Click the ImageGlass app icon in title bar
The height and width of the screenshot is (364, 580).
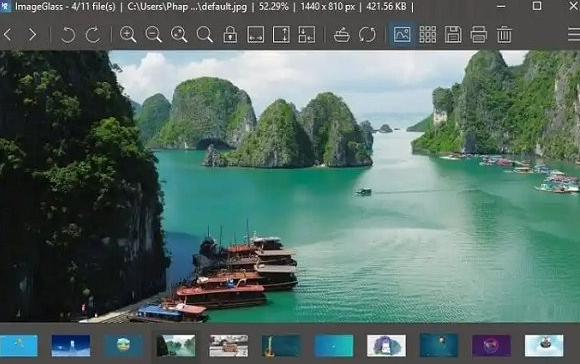[x=6, y=6]
